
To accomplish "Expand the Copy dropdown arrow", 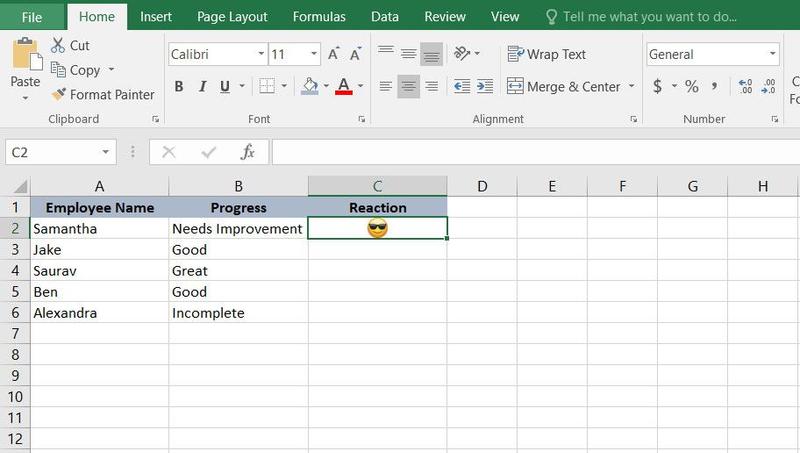I will tap(111, 69).
